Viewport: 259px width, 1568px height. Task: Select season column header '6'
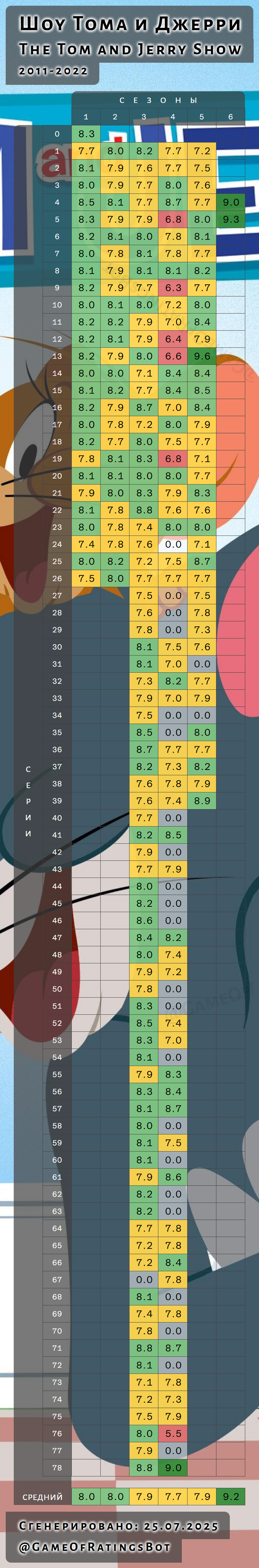[231, 117]
